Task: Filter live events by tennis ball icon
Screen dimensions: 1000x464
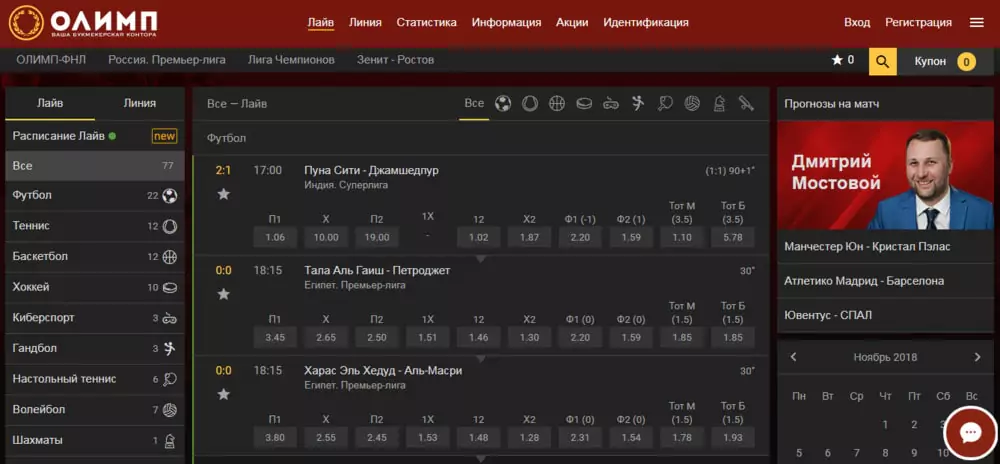Action: point(530,103)
